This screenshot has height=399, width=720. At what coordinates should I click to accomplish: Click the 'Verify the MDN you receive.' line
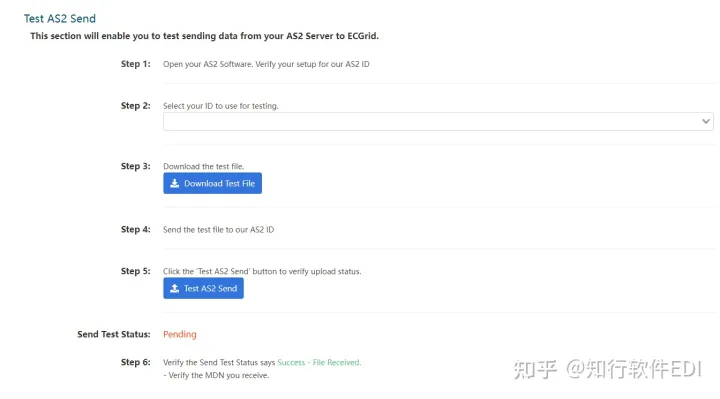[216, 375]
